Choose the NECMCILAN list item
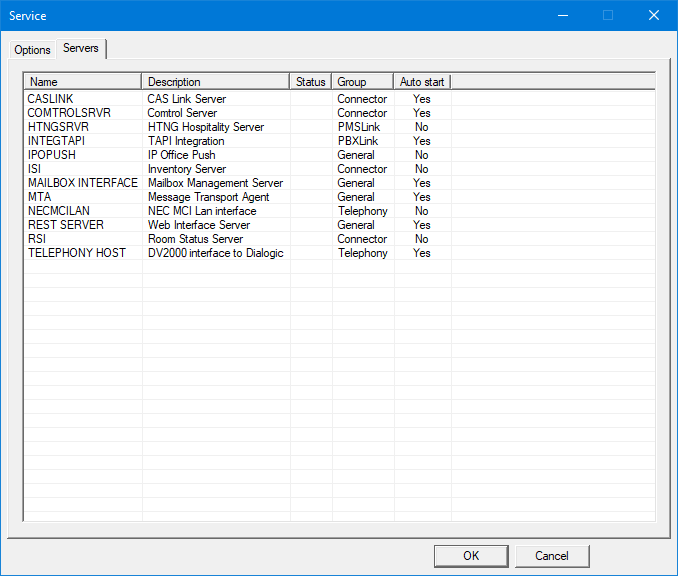 pos(61,211)
